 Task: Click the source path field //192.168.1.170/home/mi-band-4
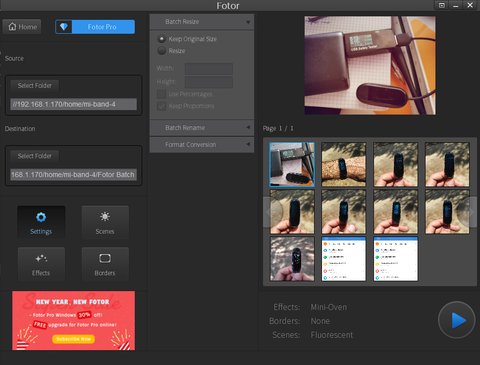pos(73,104)
